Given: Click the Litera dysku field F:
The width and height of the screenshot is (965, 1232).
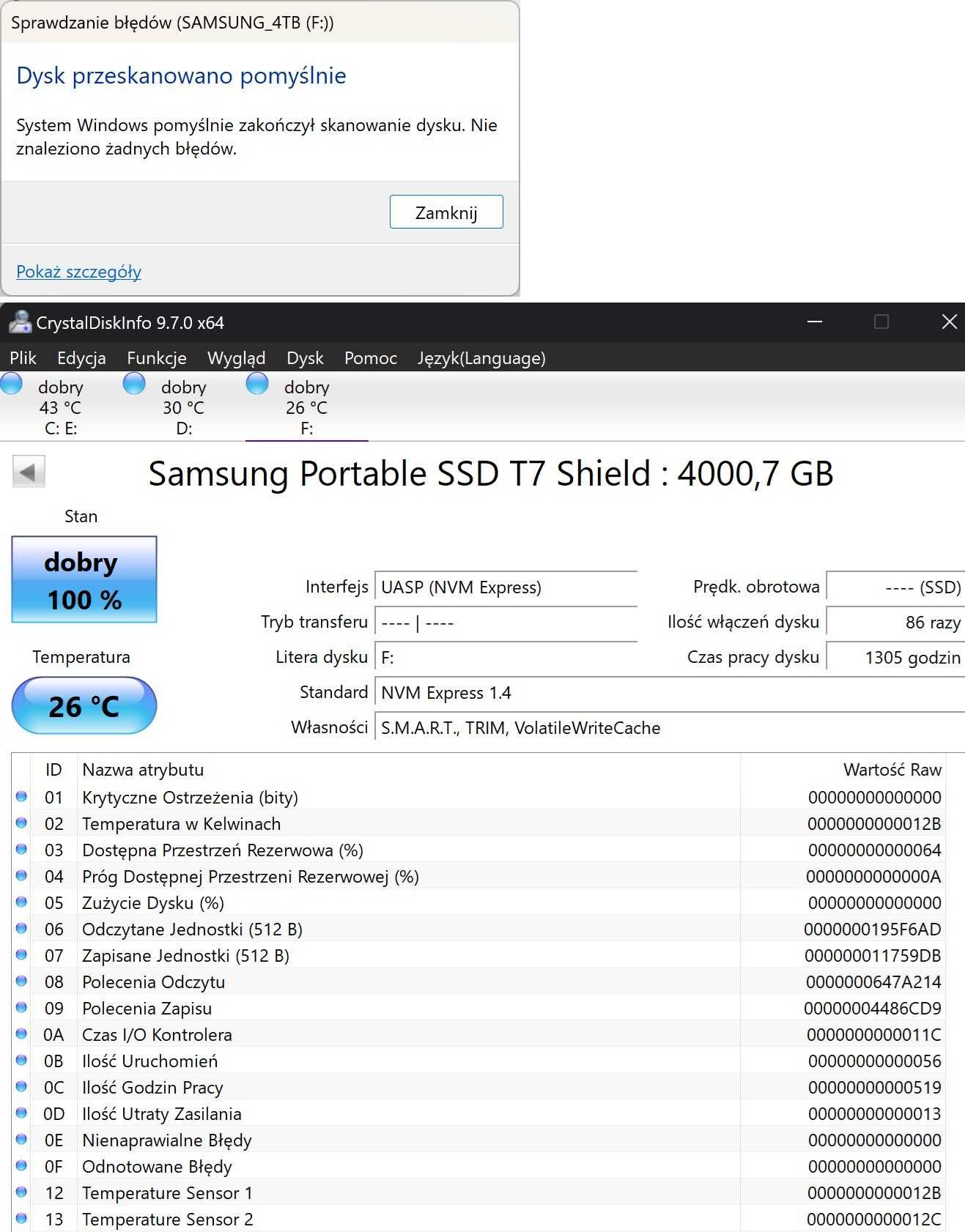Looking at the screenshot, I should [x=506, y=658].
